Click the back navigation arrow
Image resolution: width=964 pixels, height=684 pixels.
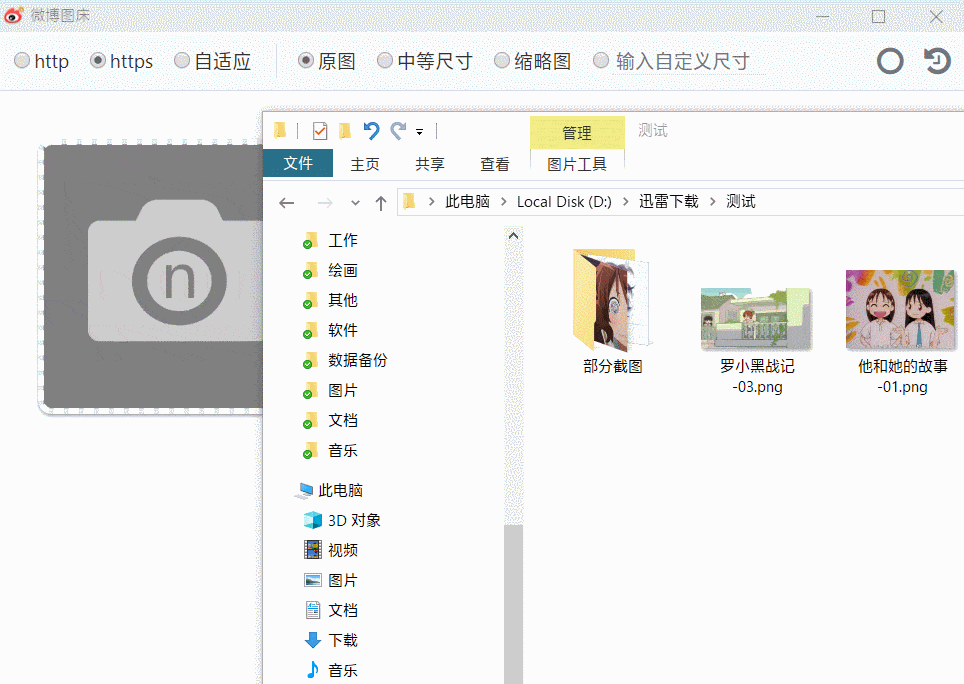tap(287, 203)
